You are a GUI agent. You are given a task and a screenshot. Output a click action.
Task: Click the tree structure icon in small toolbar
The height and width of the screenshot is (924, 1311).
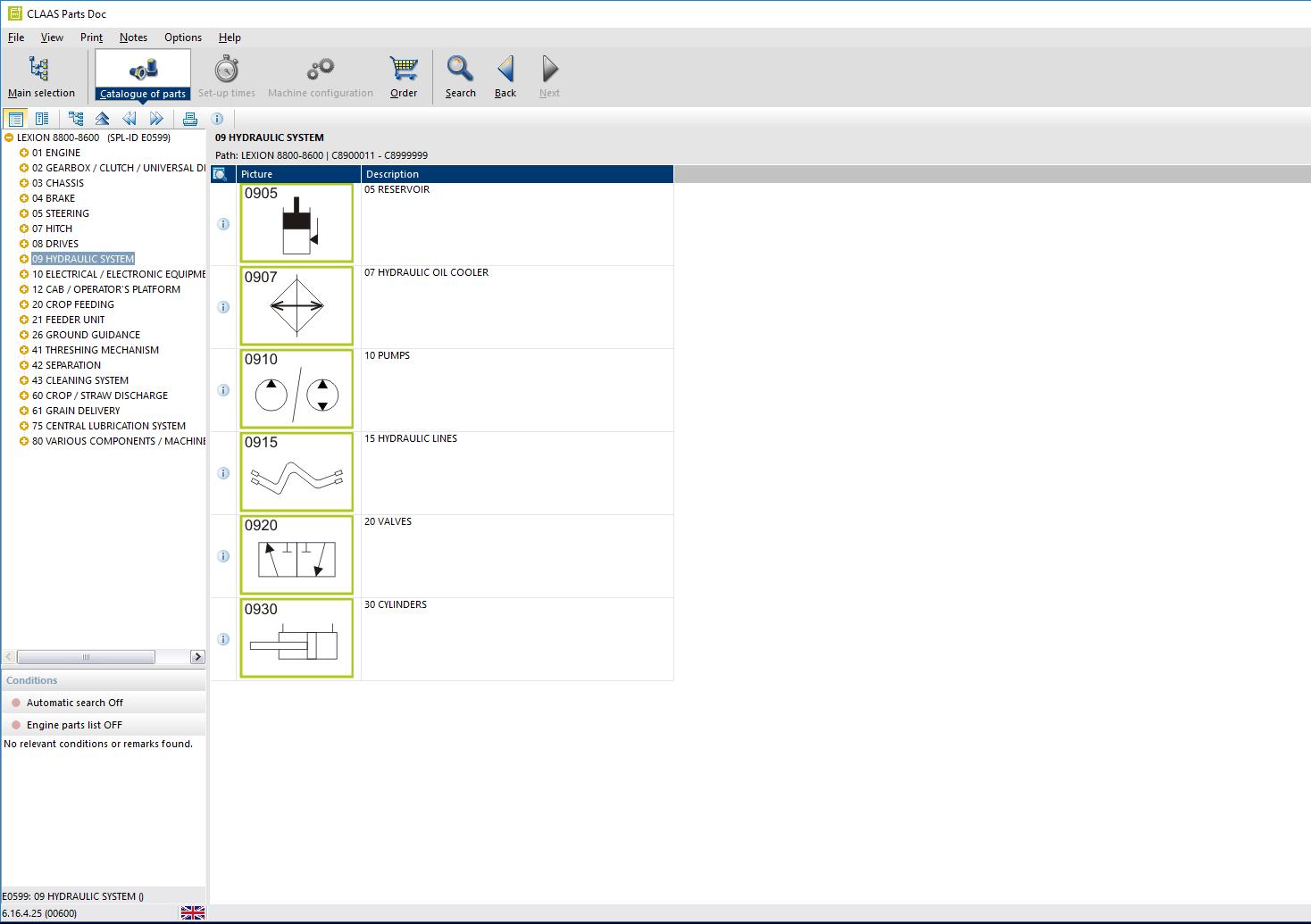(x=76, y=119)
